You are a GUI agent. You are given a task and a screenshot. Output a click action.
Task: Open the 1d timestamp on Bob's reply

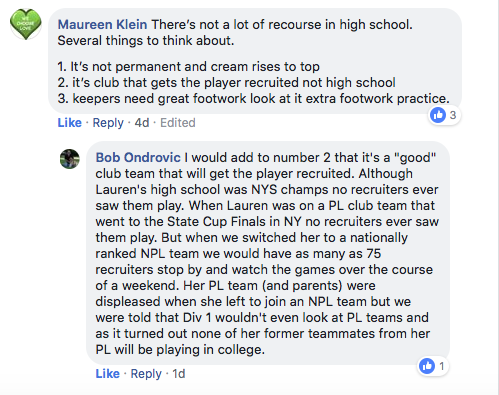[178, 374]
